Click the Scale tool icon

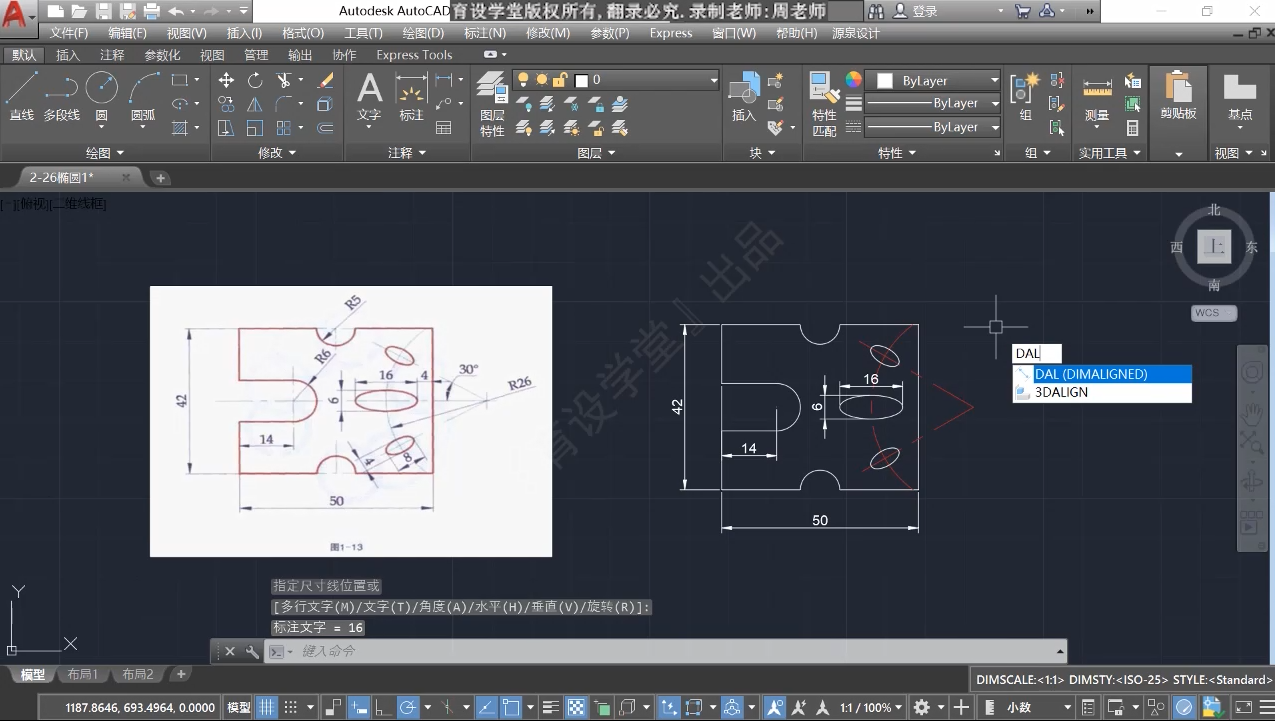tap(255, 128)
